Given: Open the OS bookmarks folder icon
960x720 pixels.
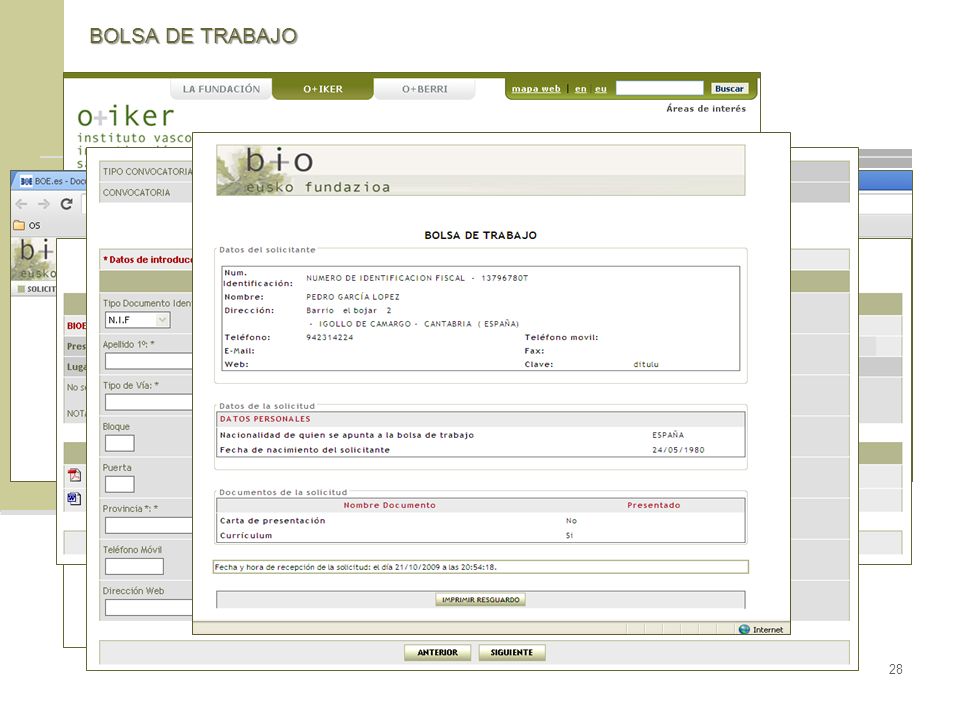Looking at the screenshot, I should pyautogui.click(x=19, y=225).
